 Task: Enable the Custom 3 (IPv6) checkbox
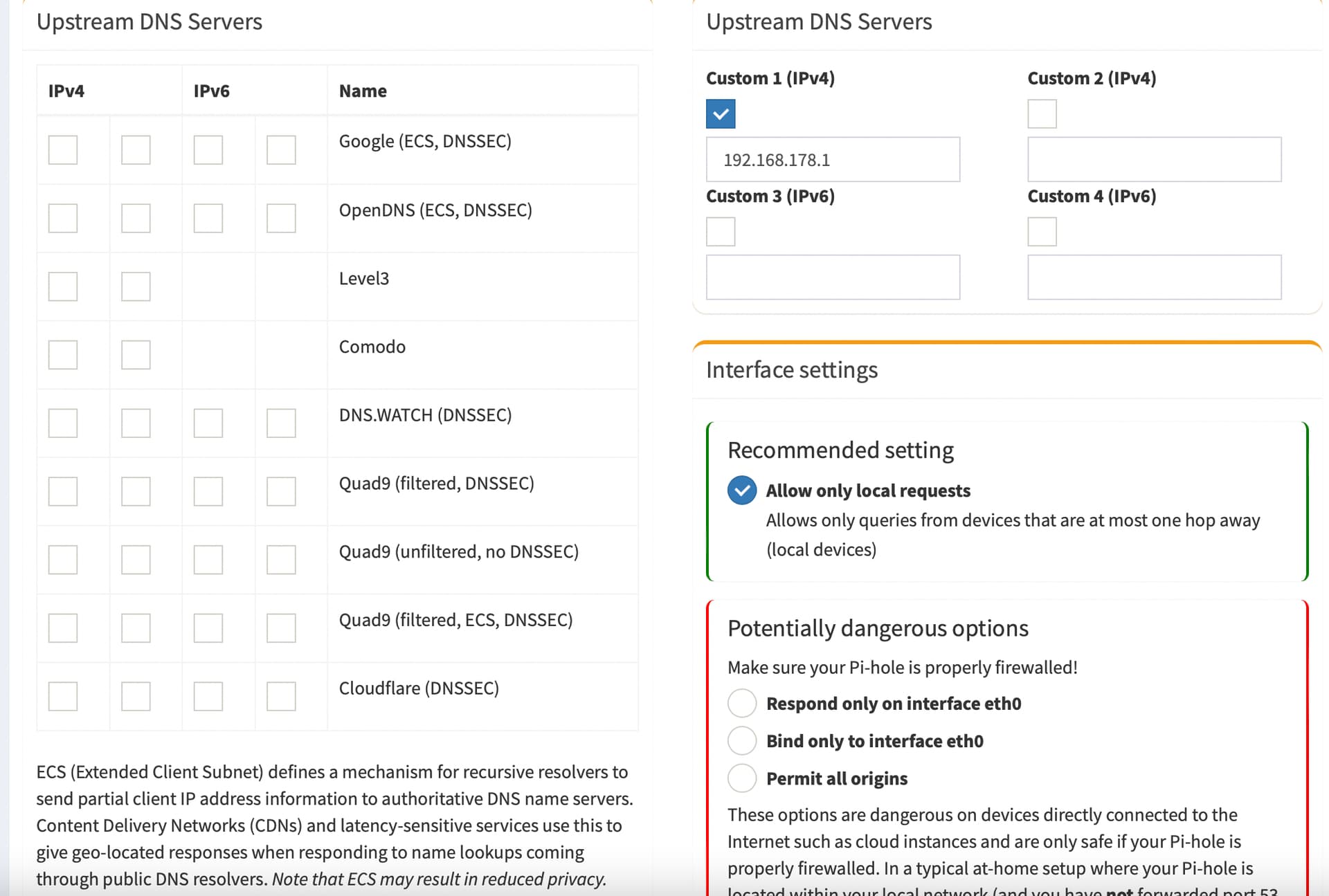(x=721, y=232)
